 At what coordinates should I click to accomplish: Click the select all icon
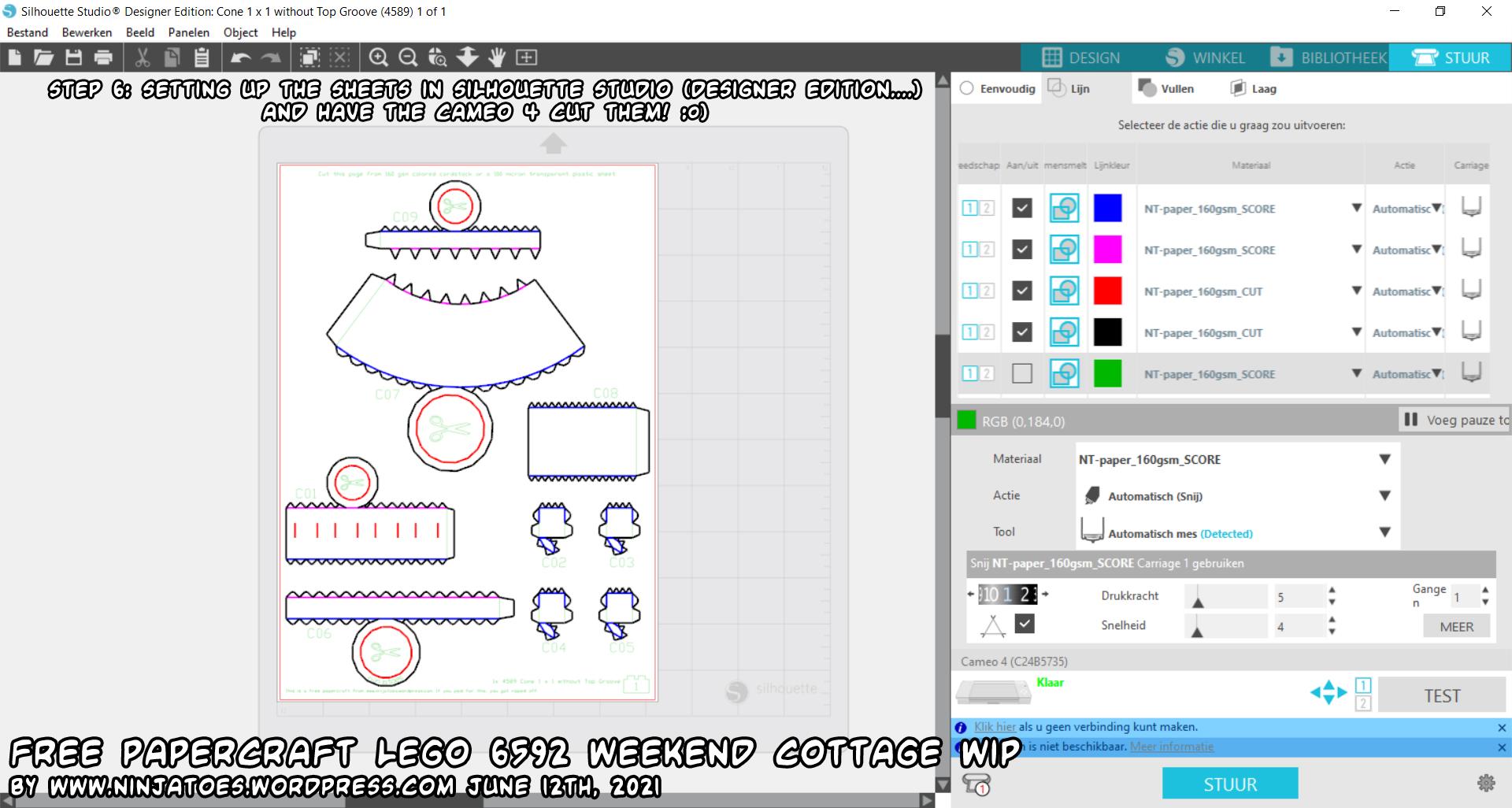(310, 57)
